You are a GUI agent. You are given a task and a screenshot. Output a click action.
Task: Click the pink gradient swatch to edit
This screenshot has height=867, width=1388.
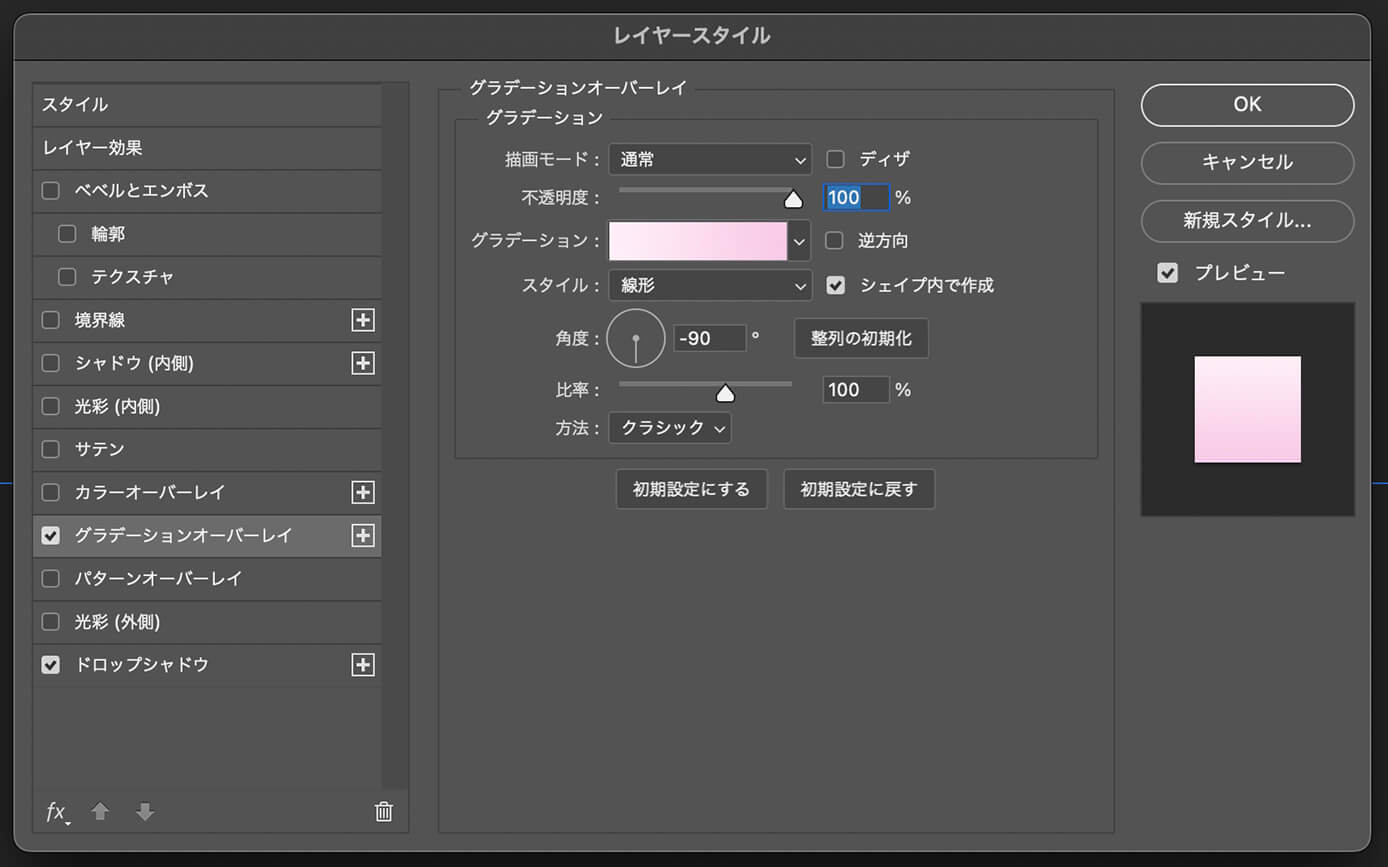pos(698,241)
